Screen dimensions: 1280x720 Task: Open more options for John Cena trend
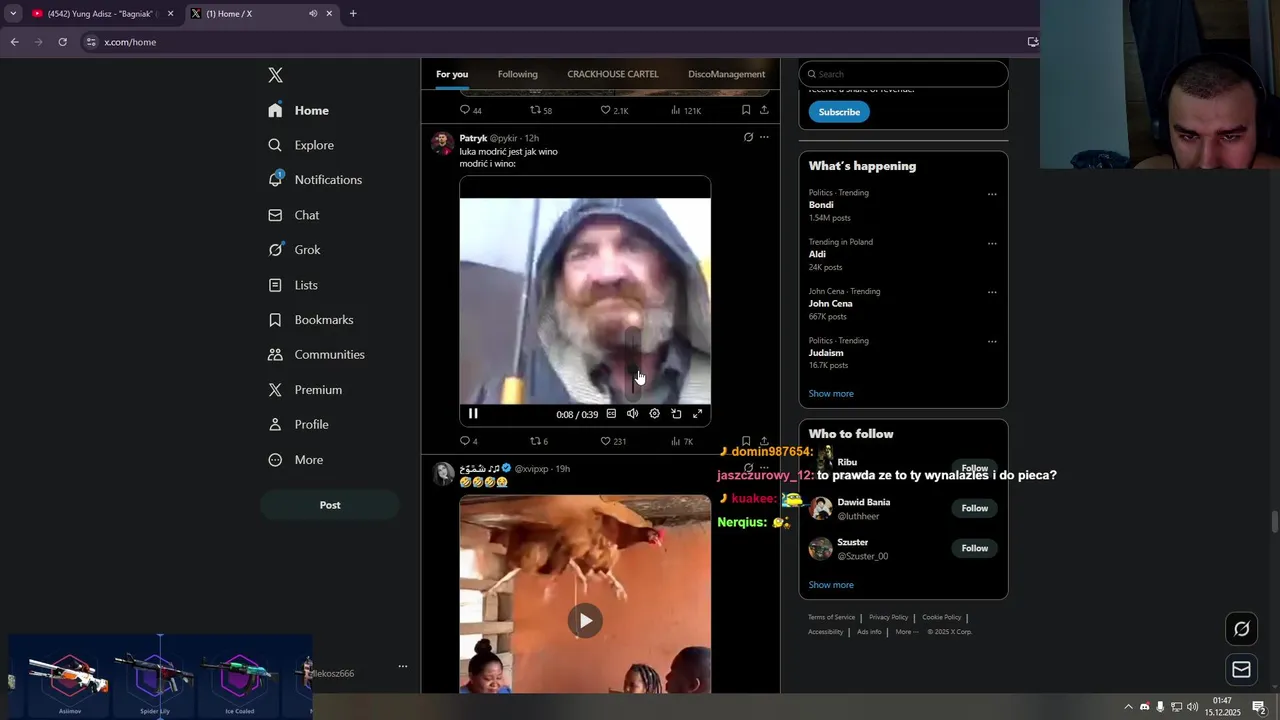pyautogui.click(x=992, y=292)
